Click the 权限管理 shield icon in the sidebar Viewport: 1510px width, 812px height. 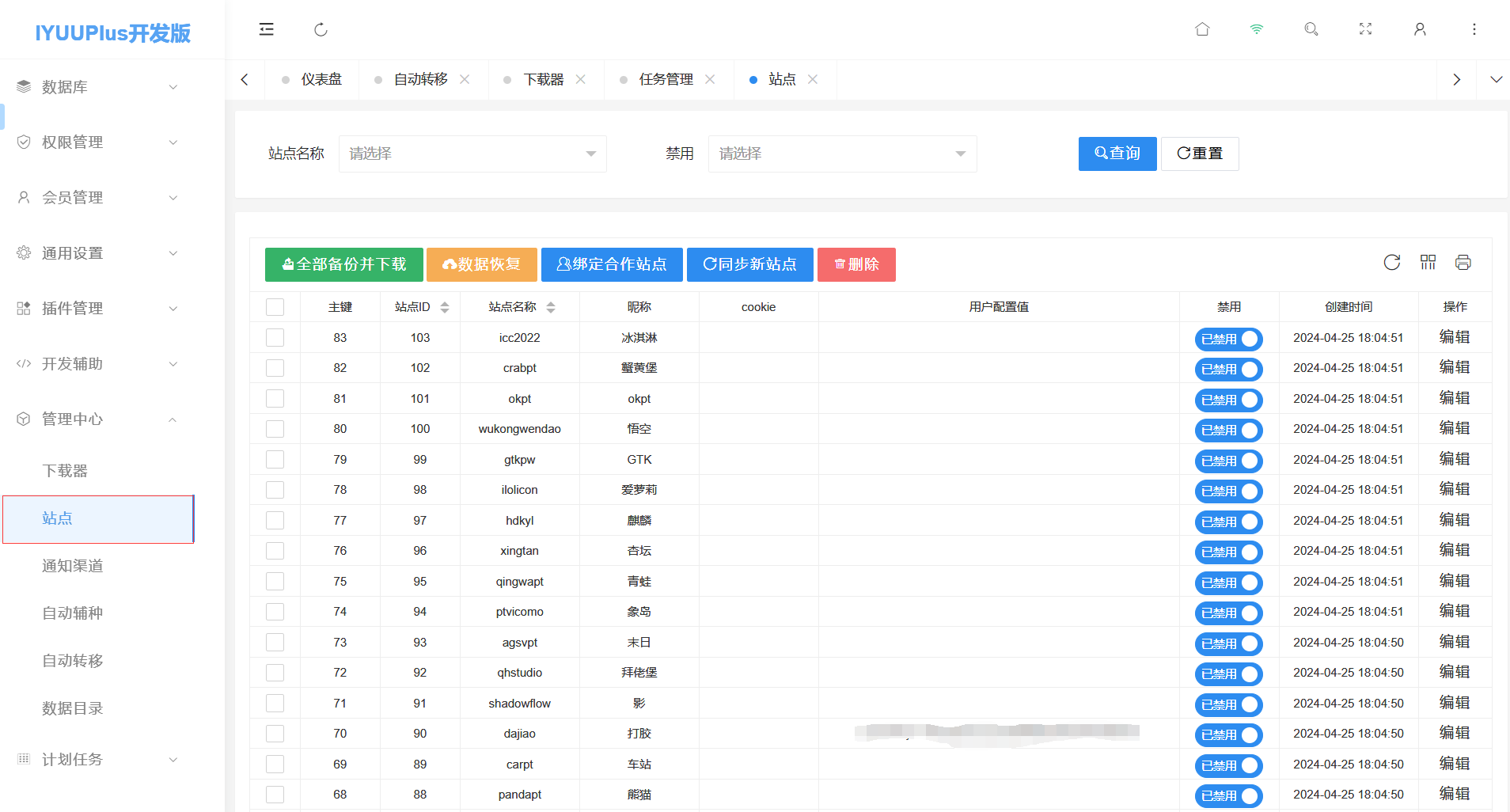tap(24, 142)
